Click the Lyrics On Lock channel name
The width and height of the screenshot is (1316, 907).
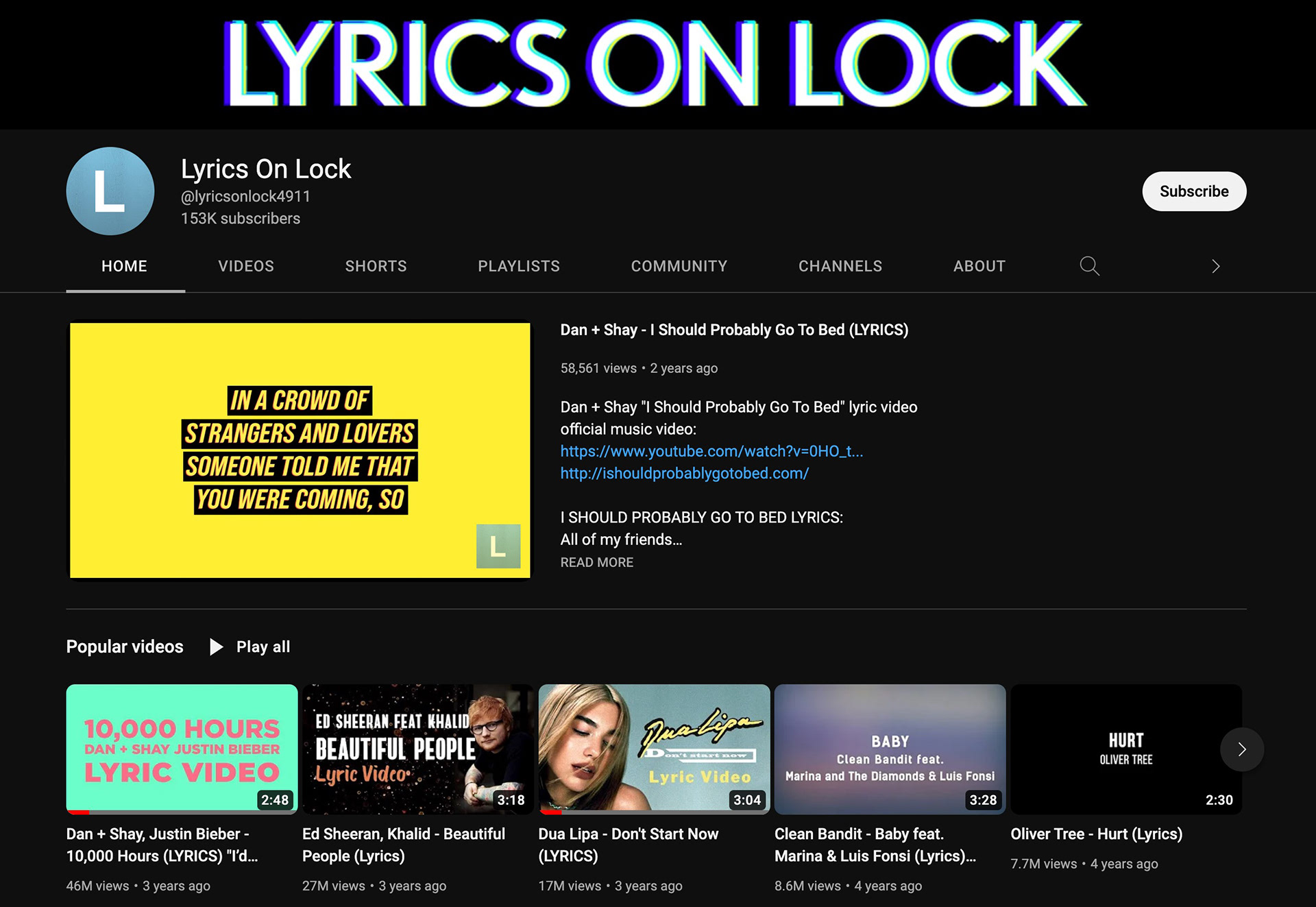[x=266, y=169]
